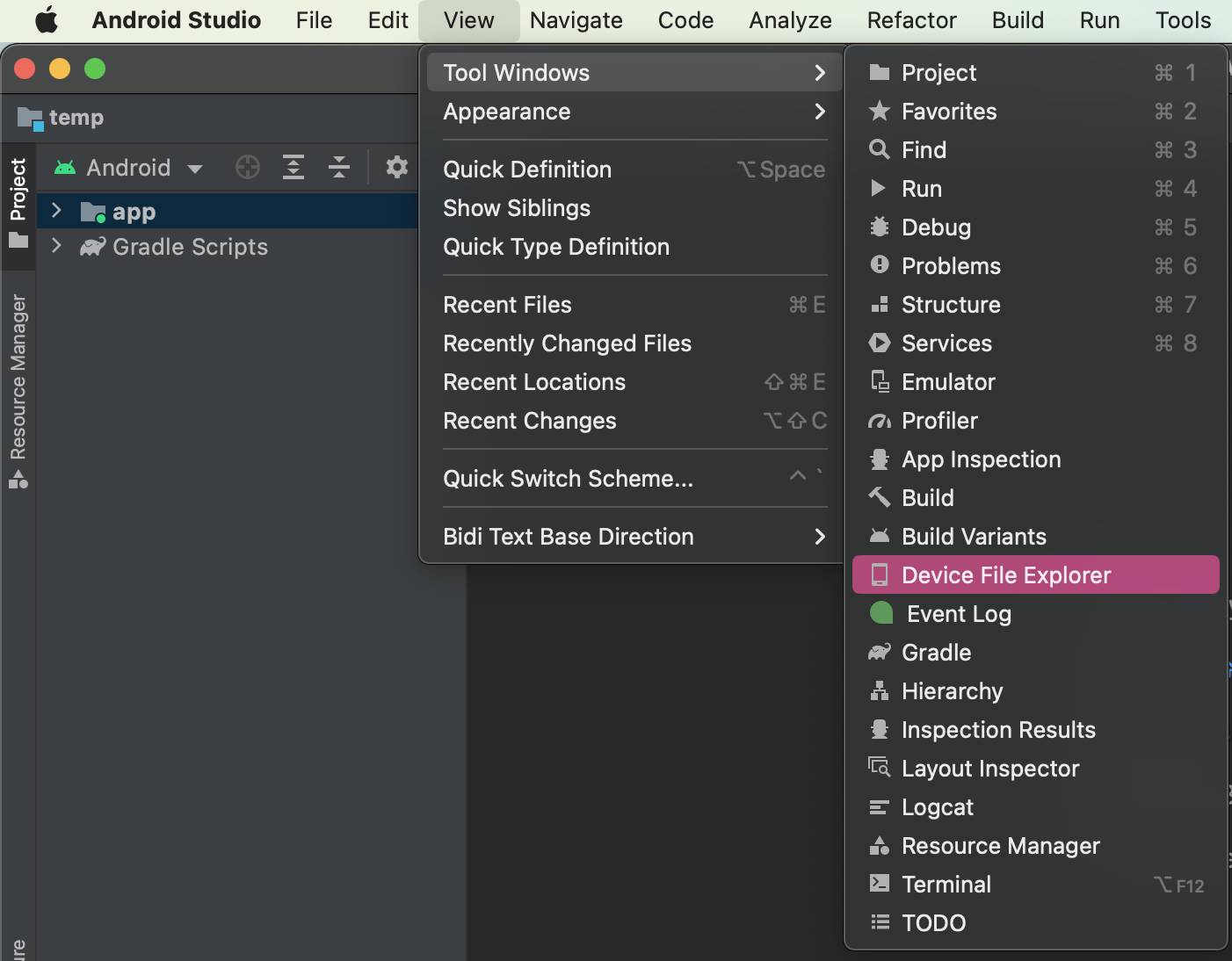Click the select opened file target icon
The height and width of the screenshot is (961, 1232).
pos(248,167)
